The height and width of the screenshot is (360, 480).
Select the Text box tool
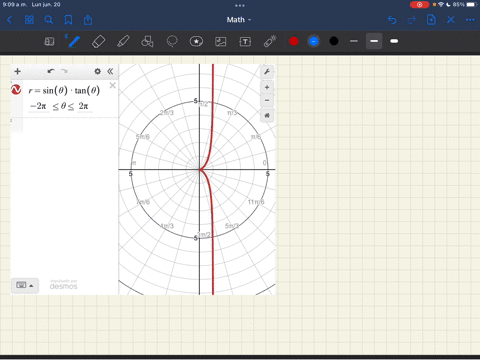[245, 41]
